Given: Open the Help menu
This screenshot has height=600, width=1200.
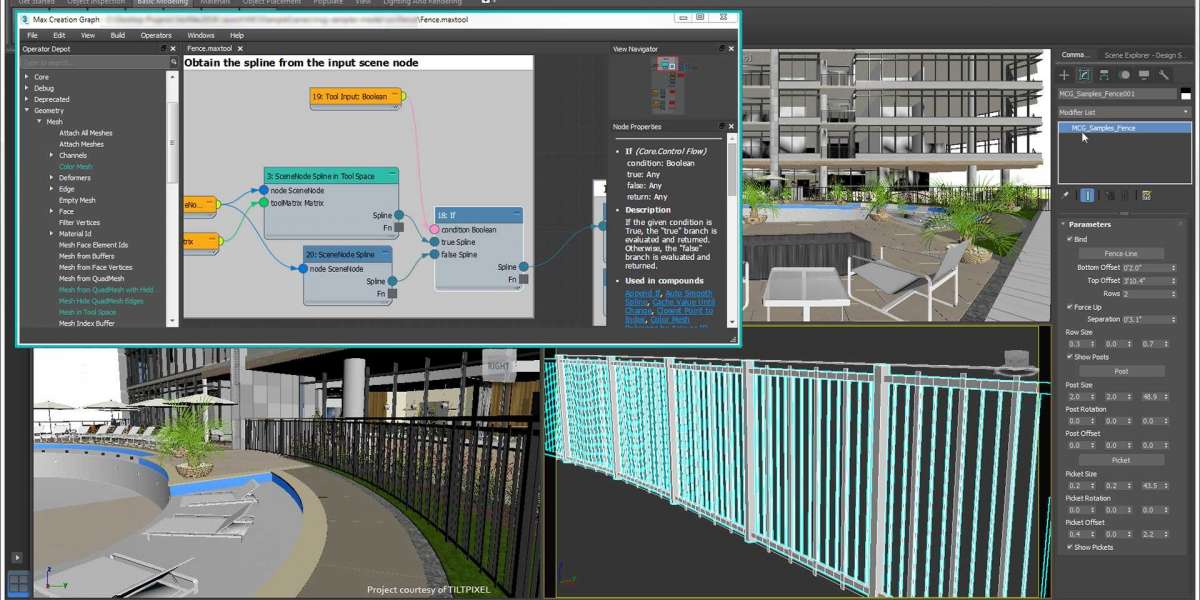Looking at the screenshot, I should [237, 35].
